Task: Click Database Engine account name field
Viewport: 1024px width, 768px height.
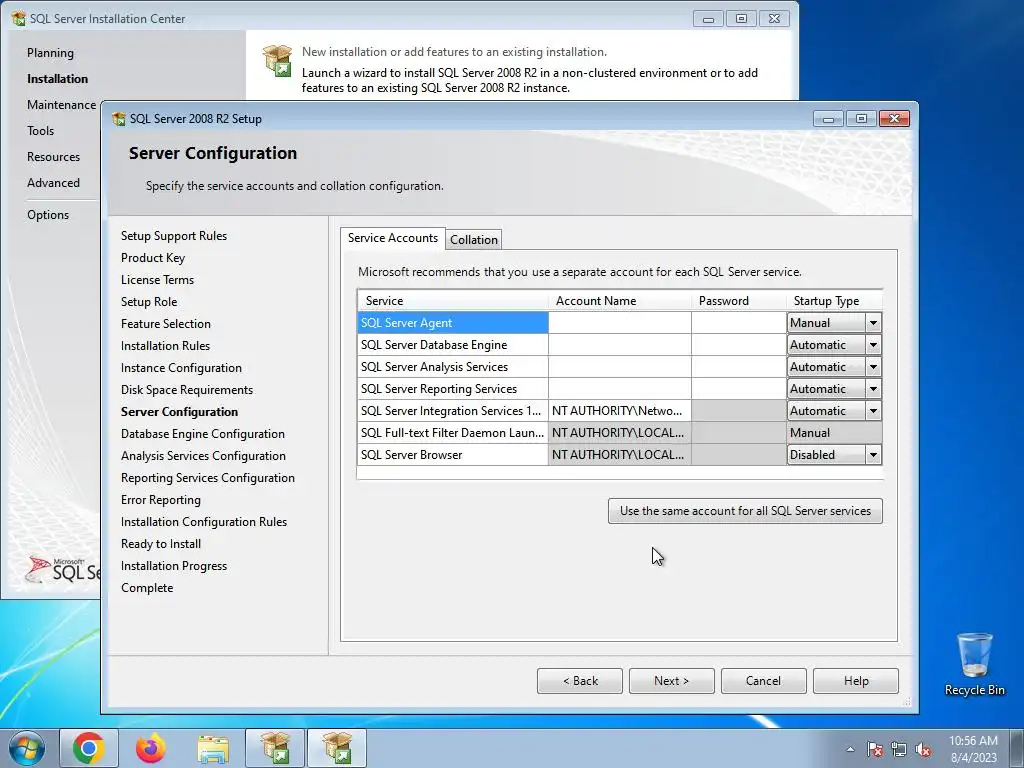Action: (620, 345)
